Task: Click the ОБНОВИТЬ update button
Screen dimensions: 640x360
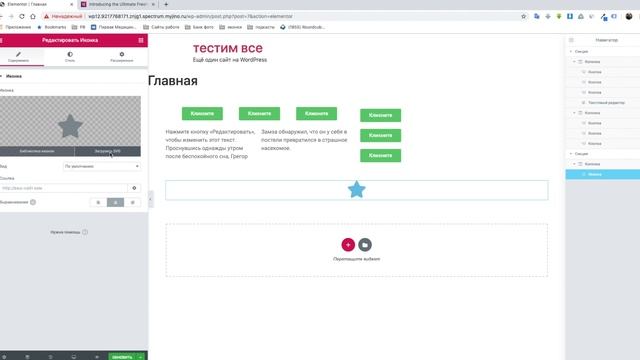Action: 122,357
